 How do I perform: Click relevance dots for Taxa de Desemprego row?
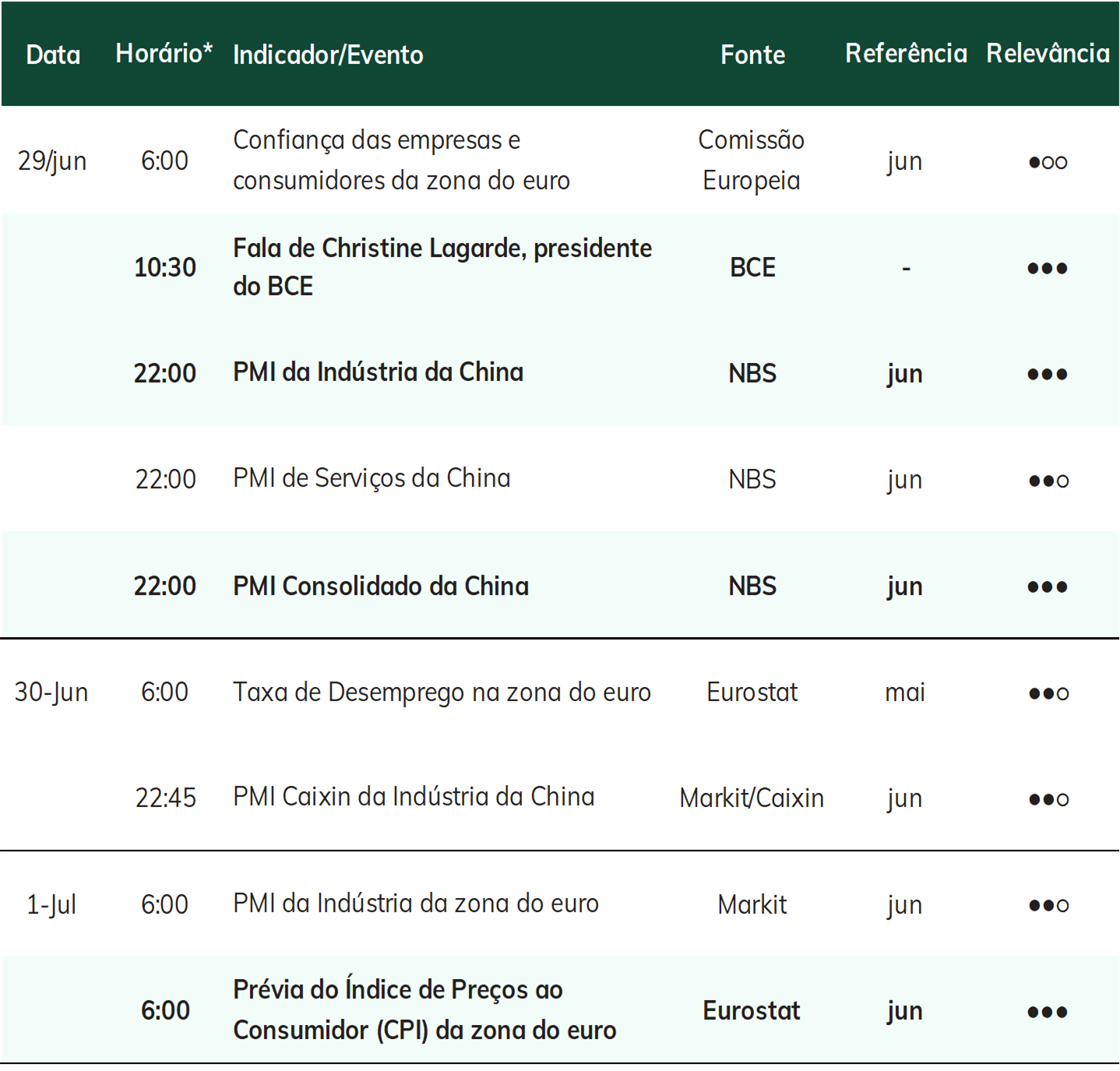coord(1048,693)
